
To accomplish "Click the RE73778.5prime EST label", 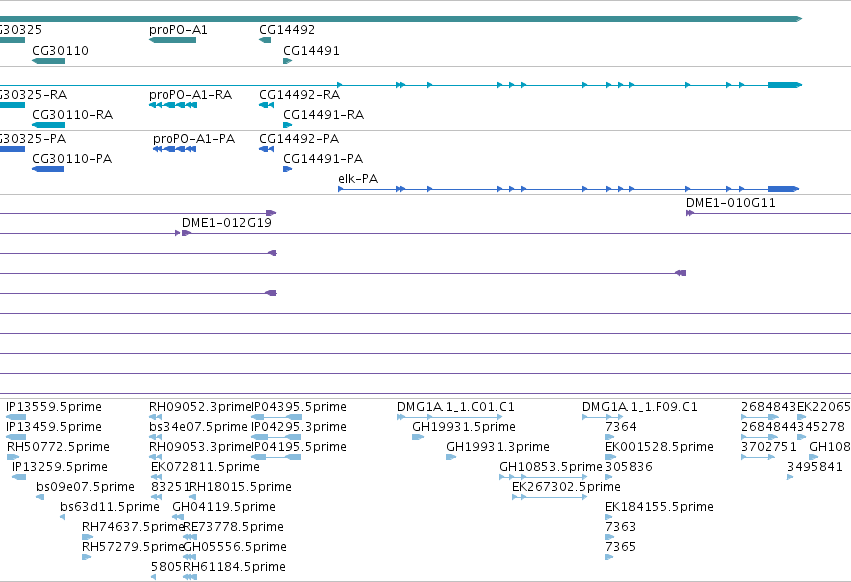I will 233,527.
